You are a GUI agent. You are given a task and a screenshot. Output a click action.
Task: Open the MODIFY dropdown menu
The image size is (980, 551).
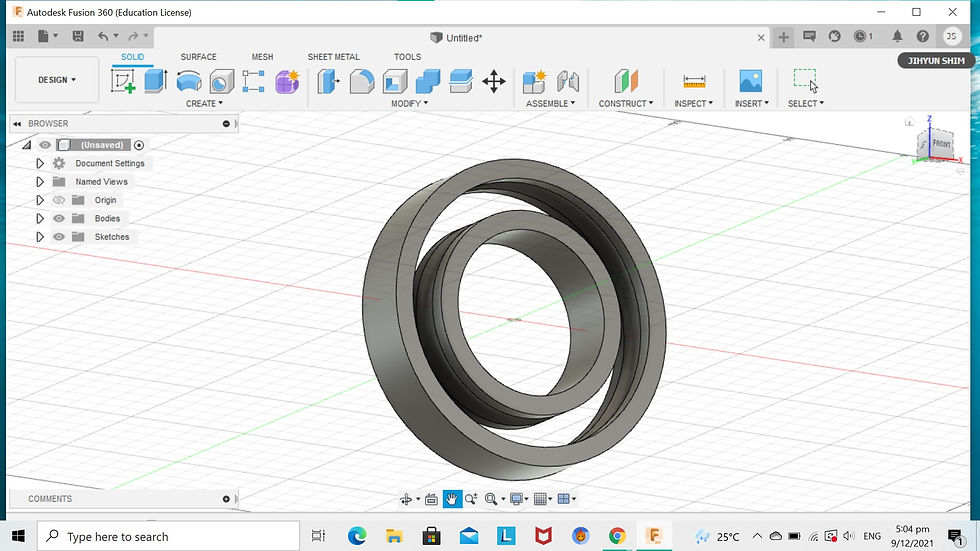(409, 104)
